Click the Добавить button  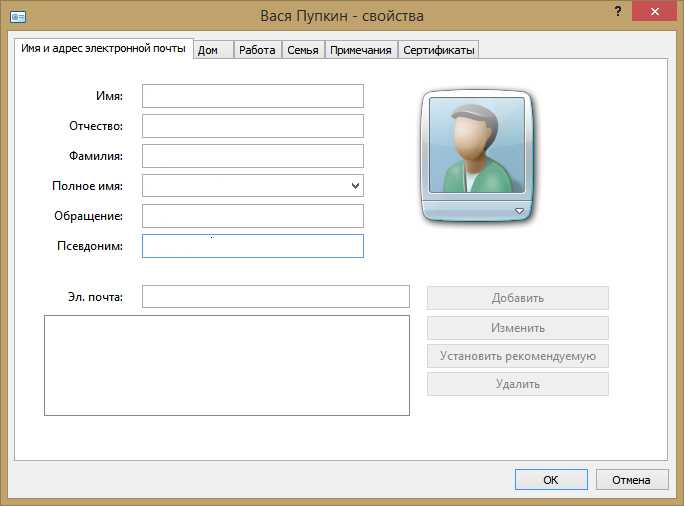pos(518,298)
